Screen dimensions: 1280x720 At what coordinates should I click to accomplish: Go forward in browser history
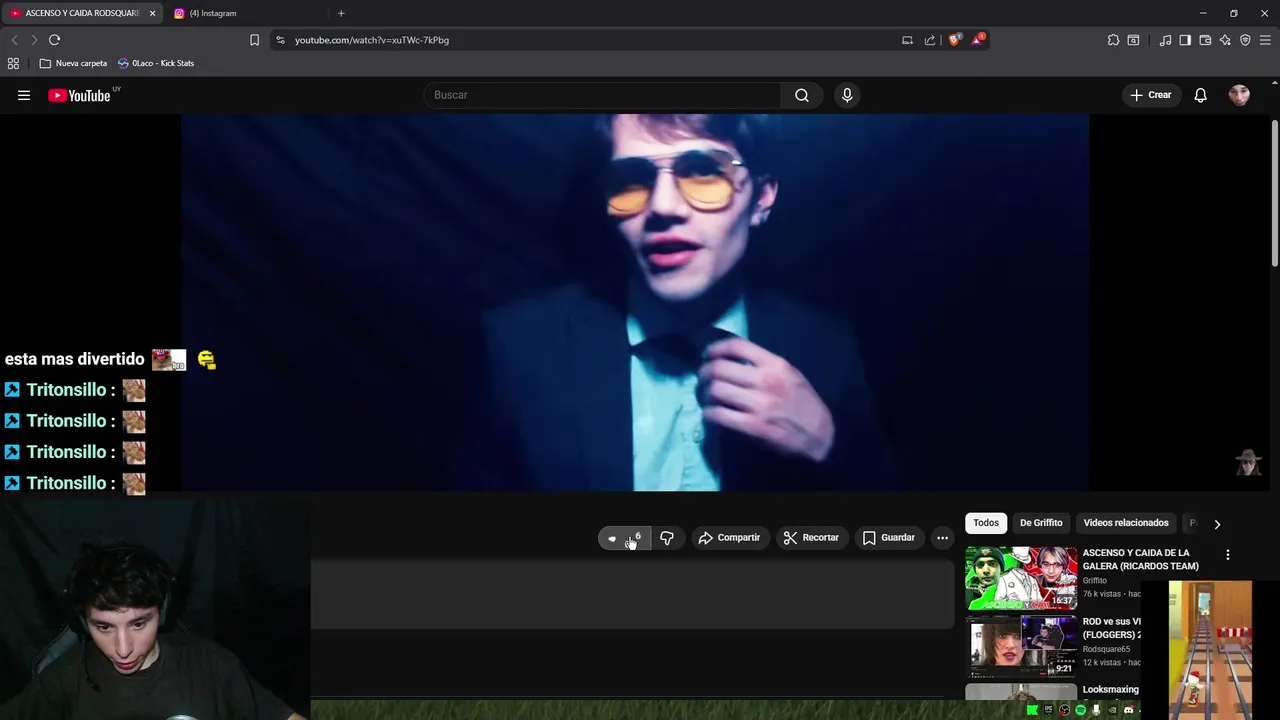point(34,40)
